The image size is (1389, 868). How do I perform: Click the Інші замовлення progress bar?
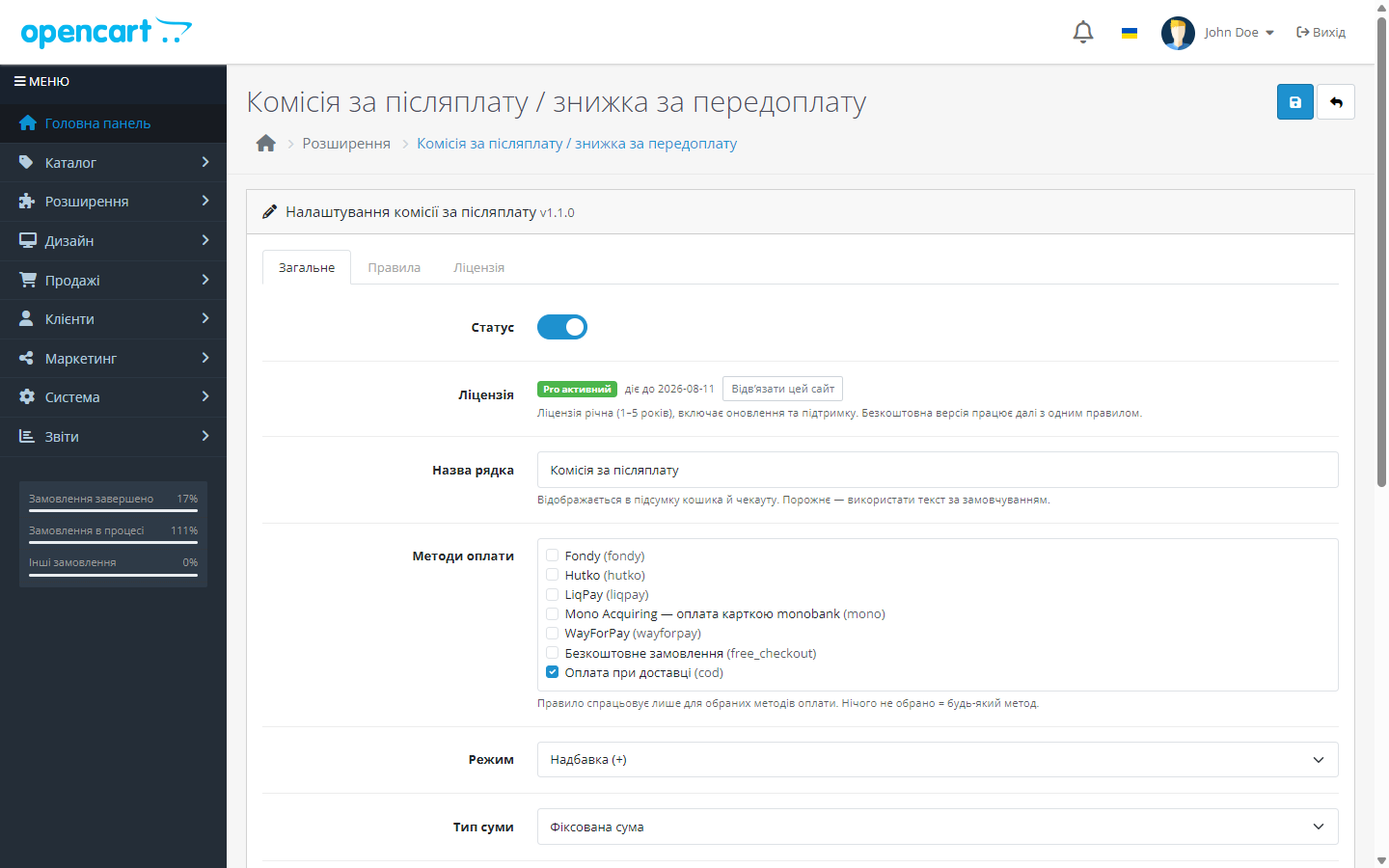pyautogui.click(x=113, y=574)
